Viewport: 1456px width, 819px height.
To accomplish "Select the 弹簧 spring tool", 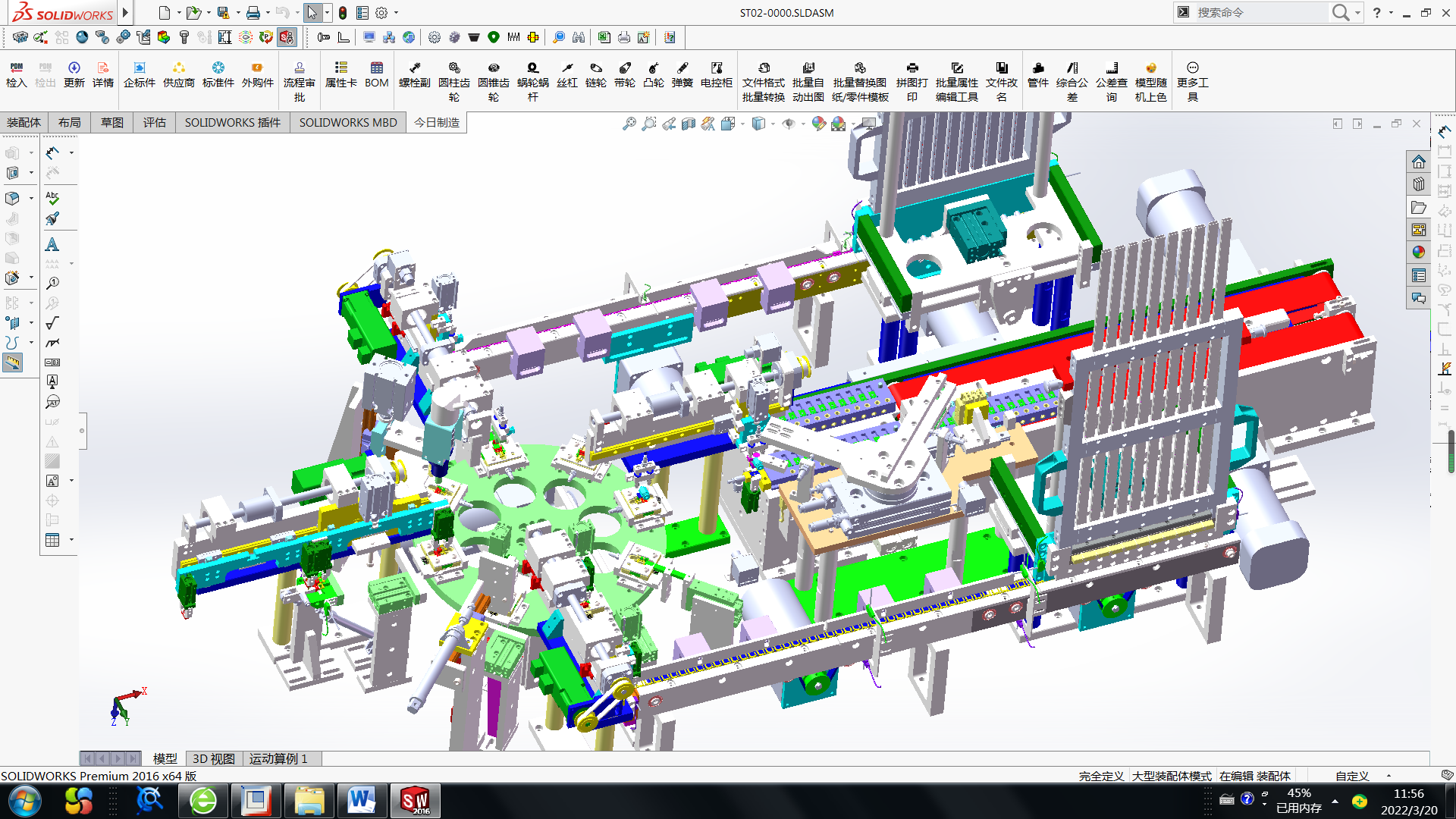I will coord(682,74).
